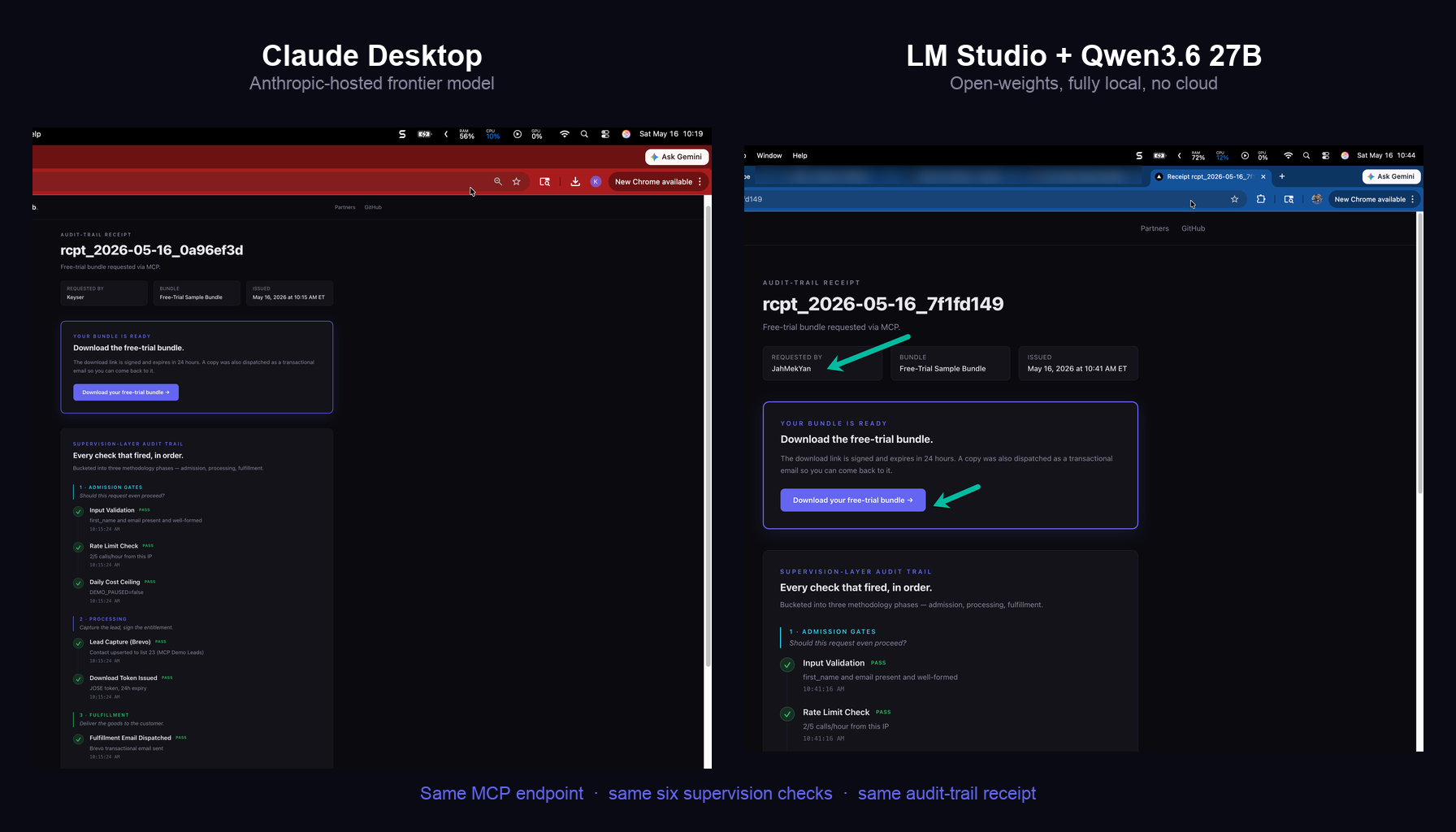Click the rcpt_2026-05-16_0a96ef3d heading
The width and height of the screenshot is (1456, 832).
point(152,250)
